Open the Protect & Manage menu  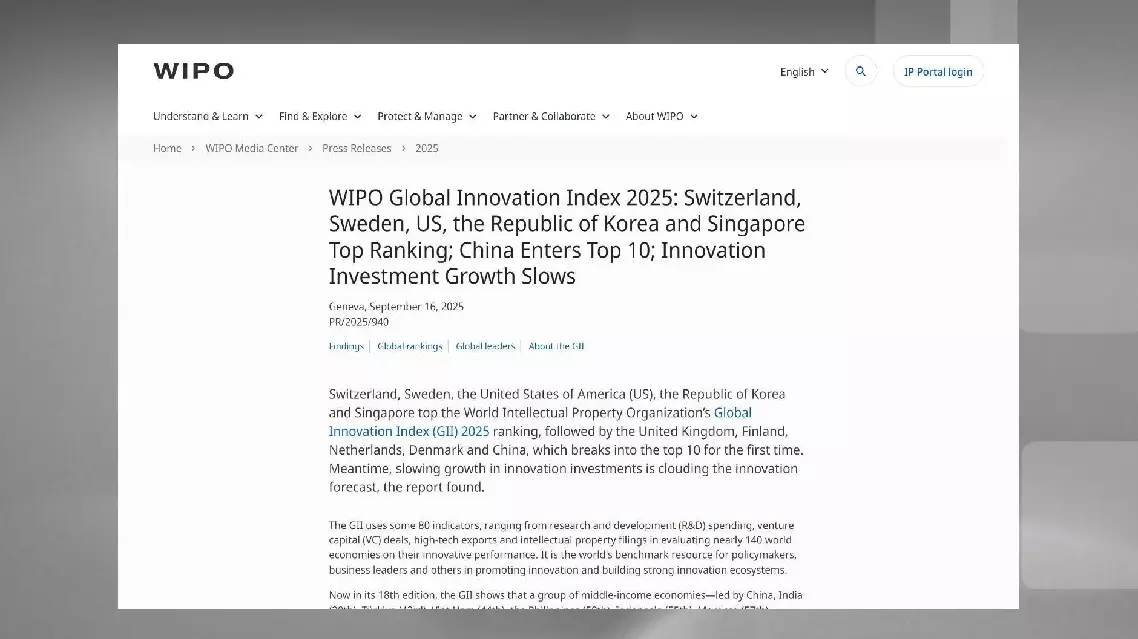[x=427, y=117]
